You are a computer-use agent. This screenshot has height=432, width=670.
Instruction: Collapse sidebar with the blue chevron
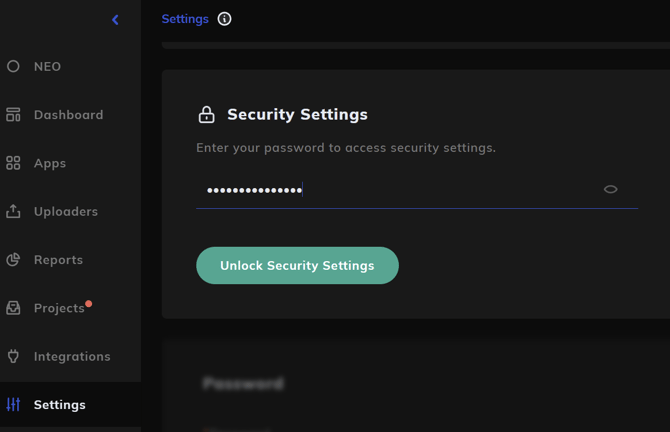coord(115,19)
